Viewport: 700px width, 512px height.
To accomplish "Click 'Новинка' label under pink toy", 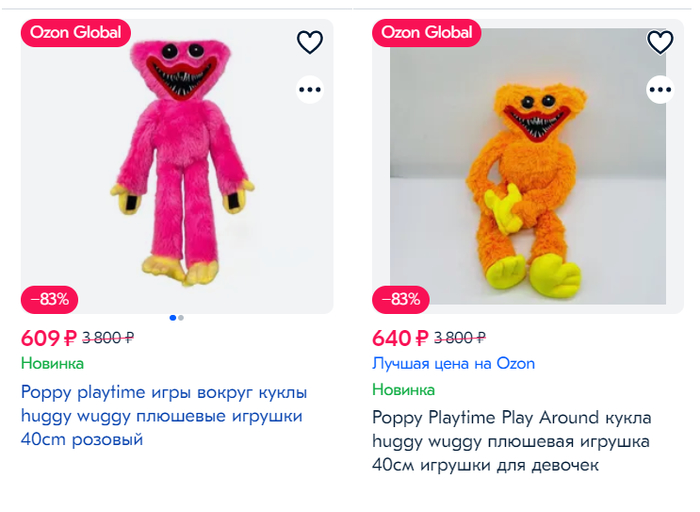I will [x=52, y=364].
